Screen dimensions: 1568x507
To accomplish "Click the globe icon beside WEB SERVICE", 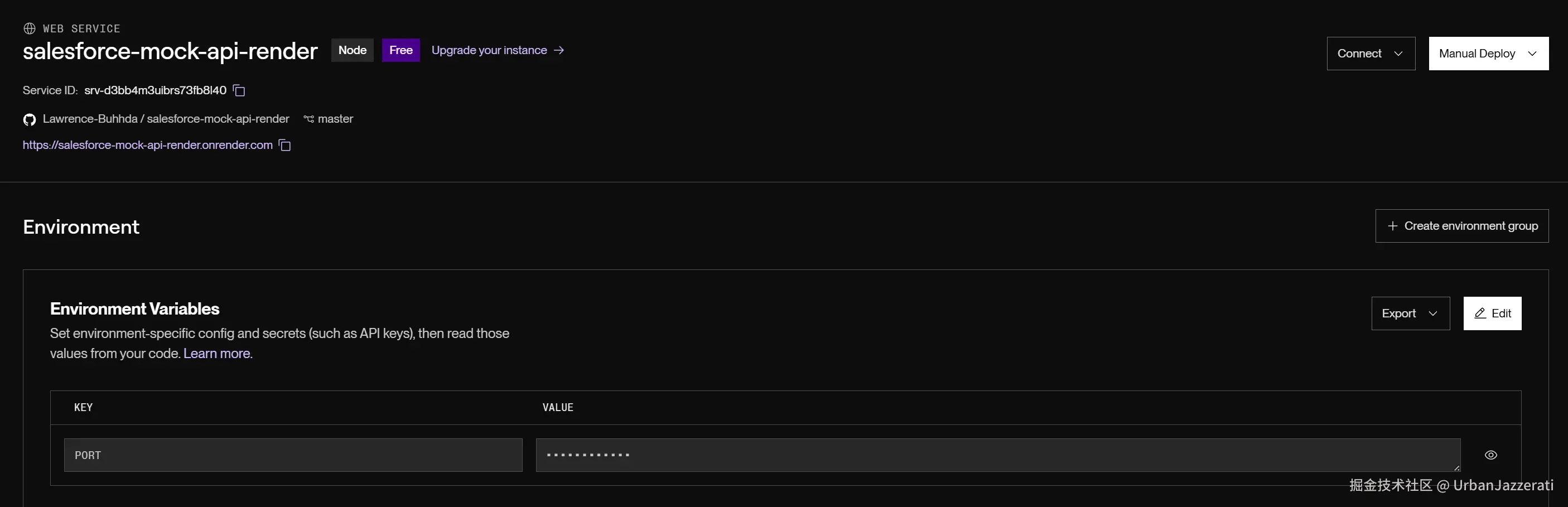I will tap(29, 28).
